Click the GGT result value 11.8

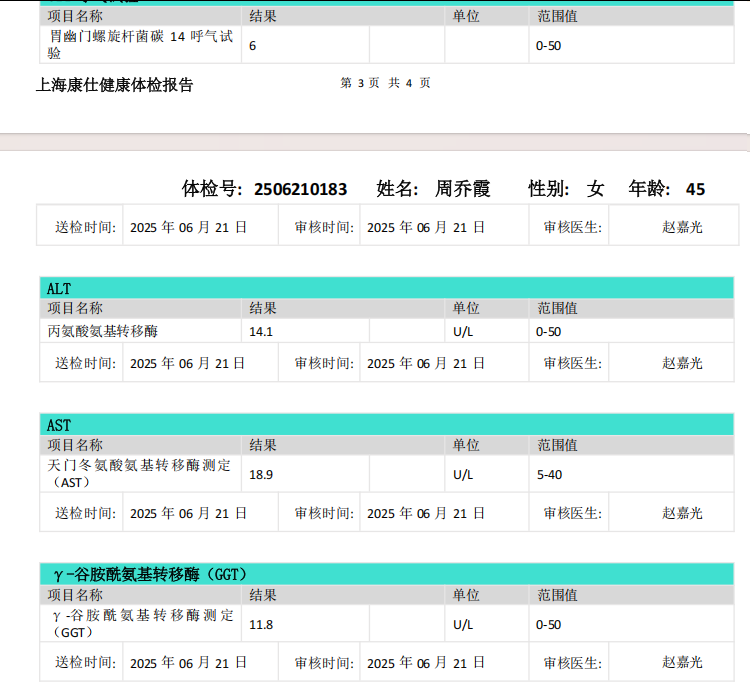pyautogui.click(x=261, y=625)
